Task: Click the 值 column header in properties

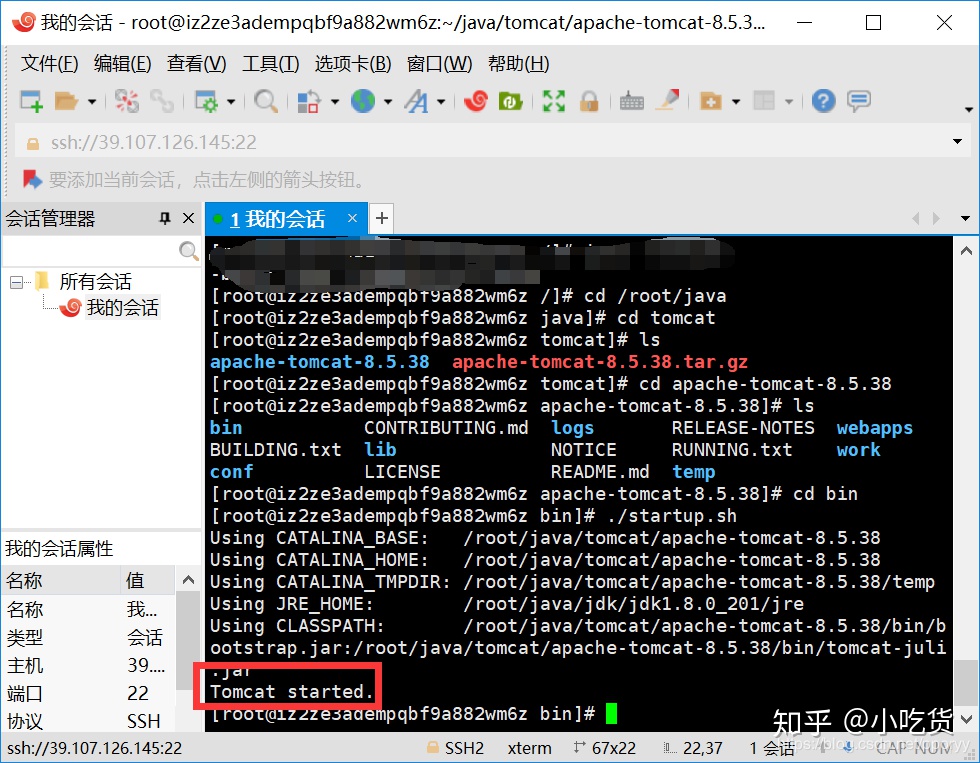Action: 148,581
